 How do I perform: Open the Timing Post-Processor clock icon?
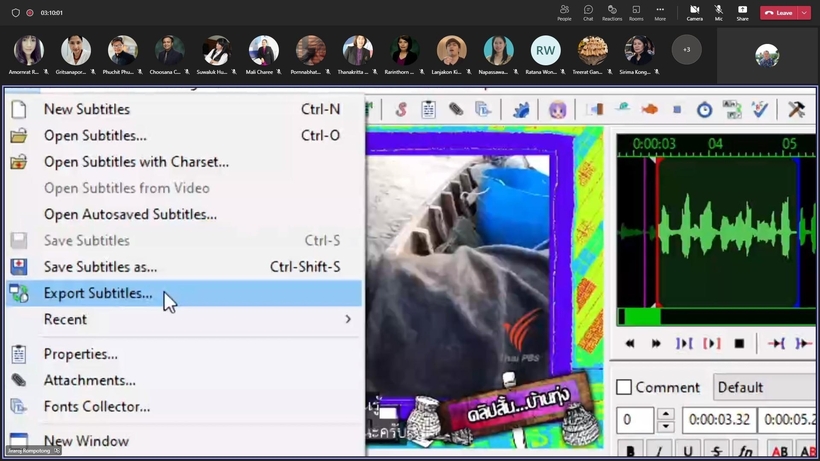pos(704,110)
